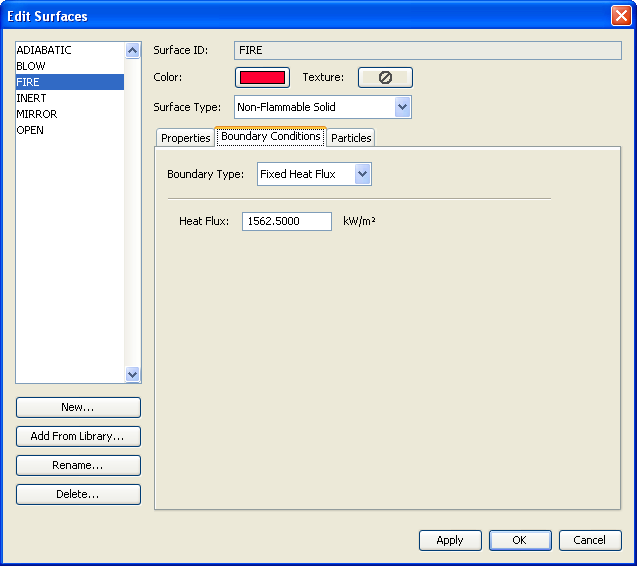Open the red Color swatch picker
This screenshot has width=637, height=566.
pyautogui.click(x=262, y=77)
